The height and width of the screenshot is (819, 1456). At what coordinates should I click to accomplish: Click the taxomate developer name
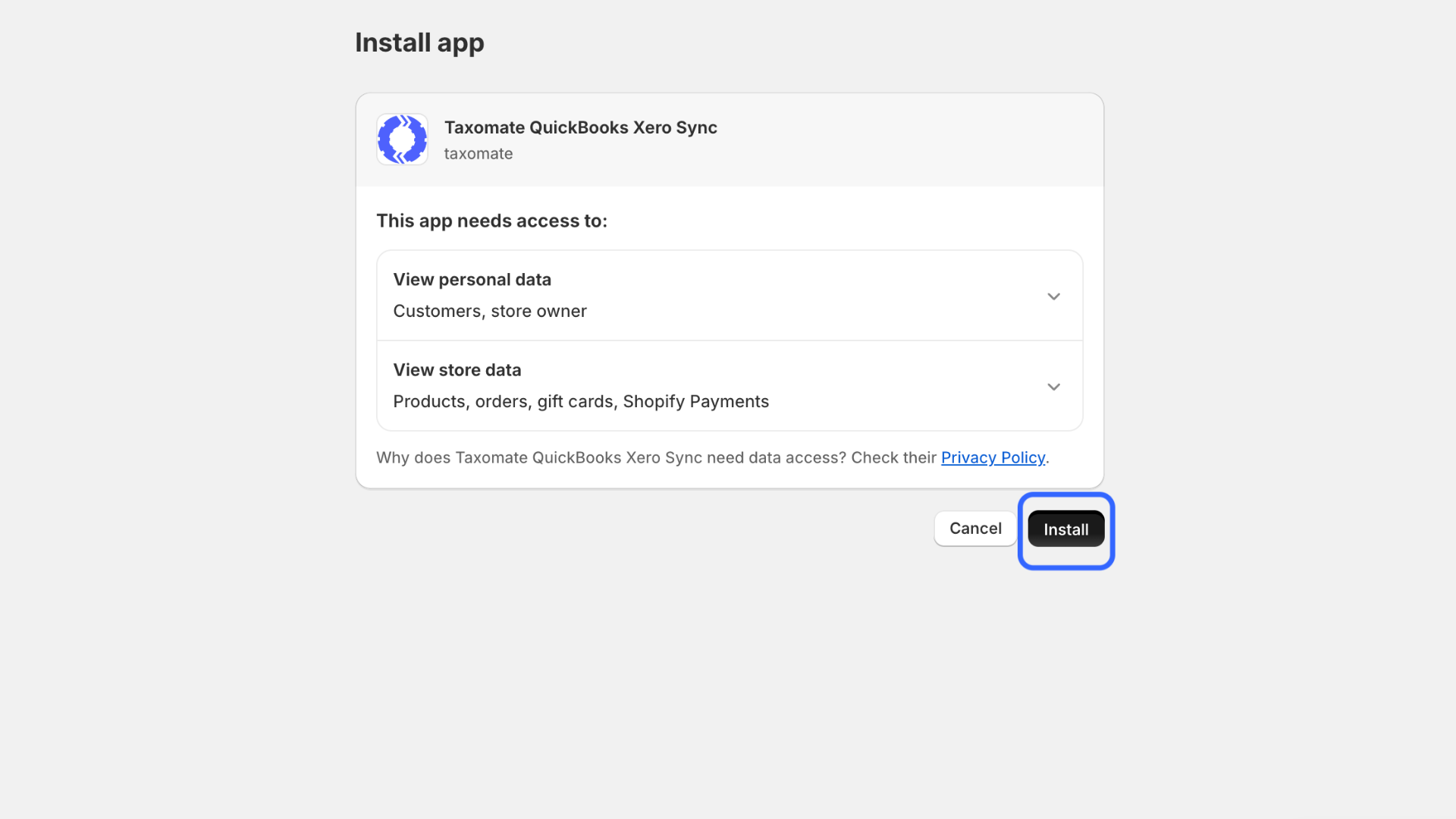click(x=479, y=154)
